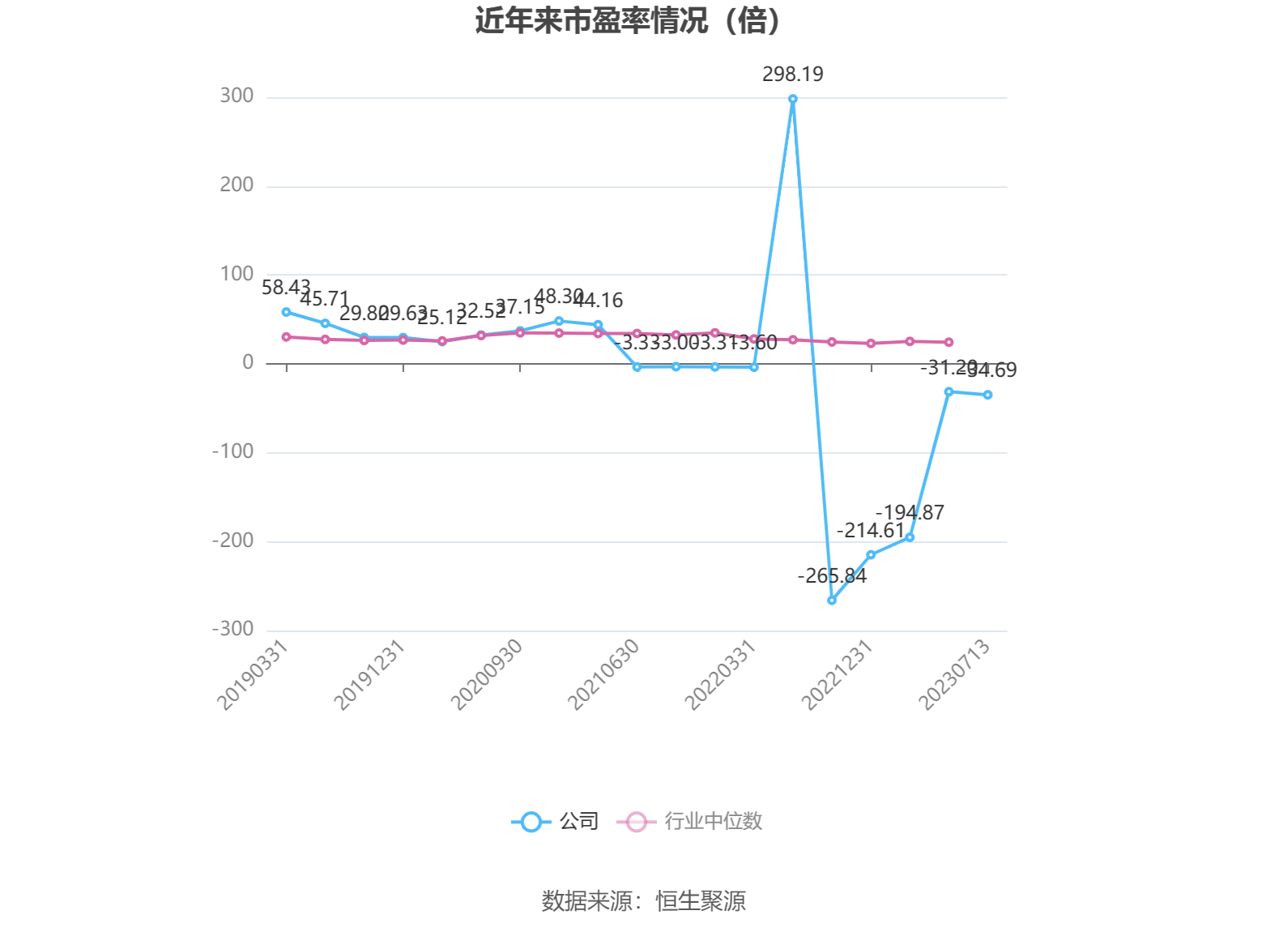Select the -194.87 data point marker
The width and height of the screenshot is (1288, 932).
[x=910, y=537]
